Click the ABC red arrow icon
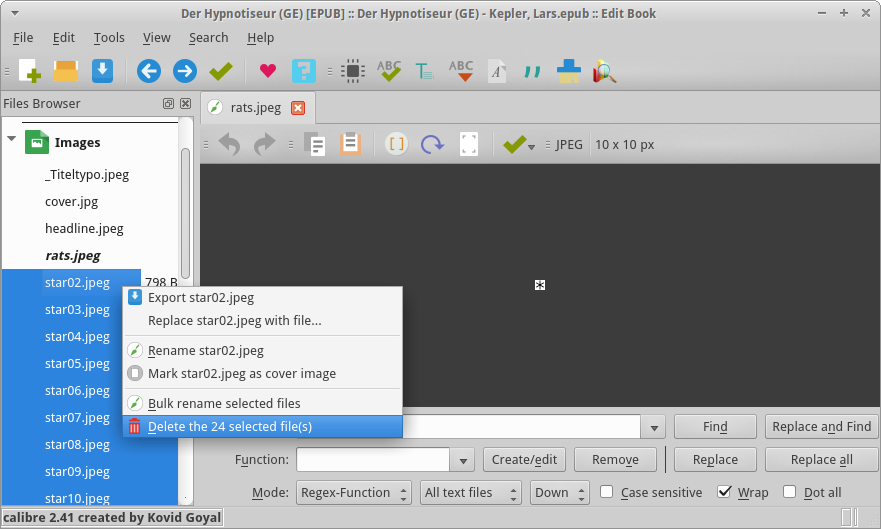 pyautogui.click(x=461, y=71)
